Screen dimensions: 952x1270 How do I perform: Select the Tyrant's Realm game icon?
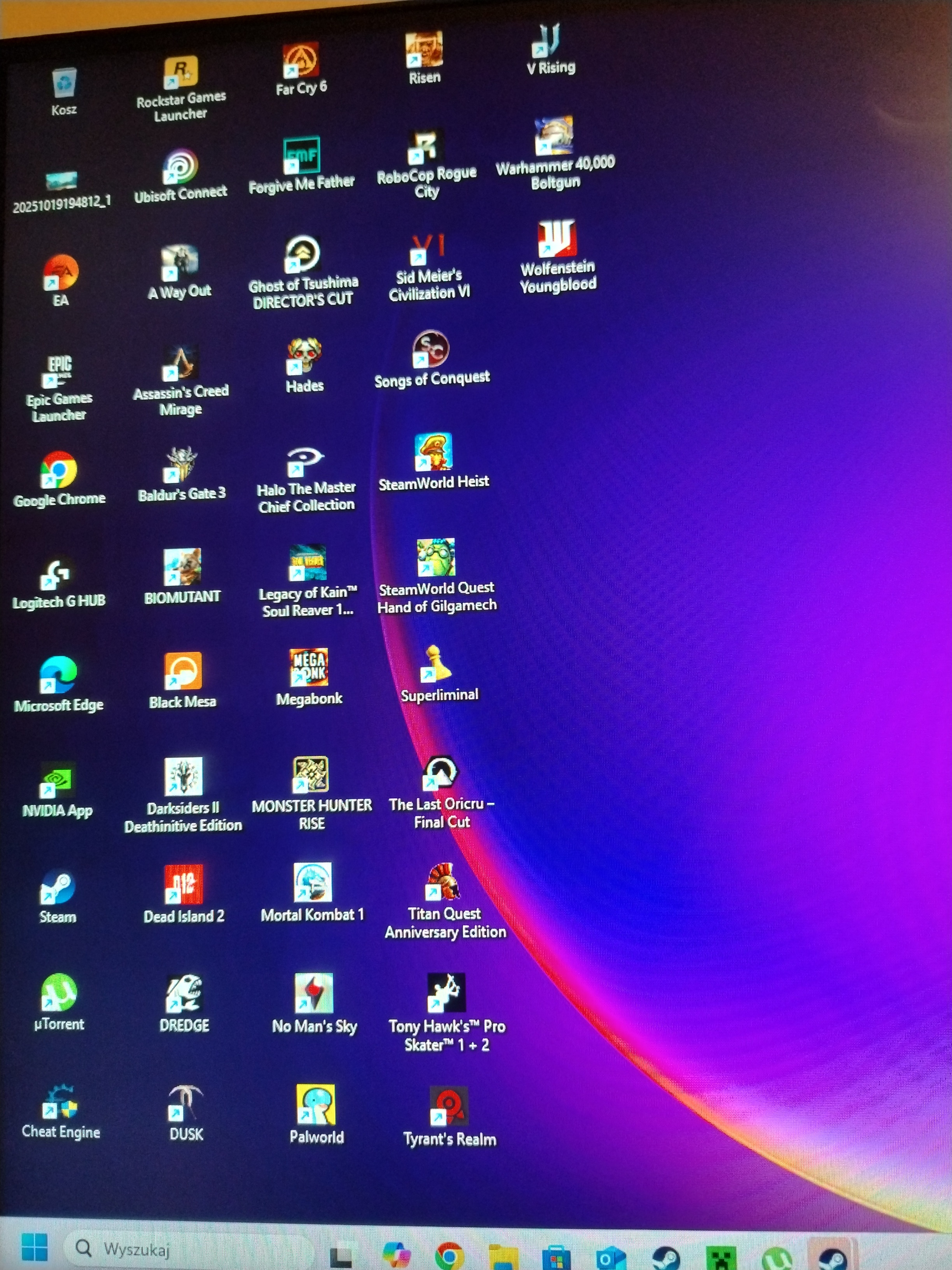pos(449,1106)
